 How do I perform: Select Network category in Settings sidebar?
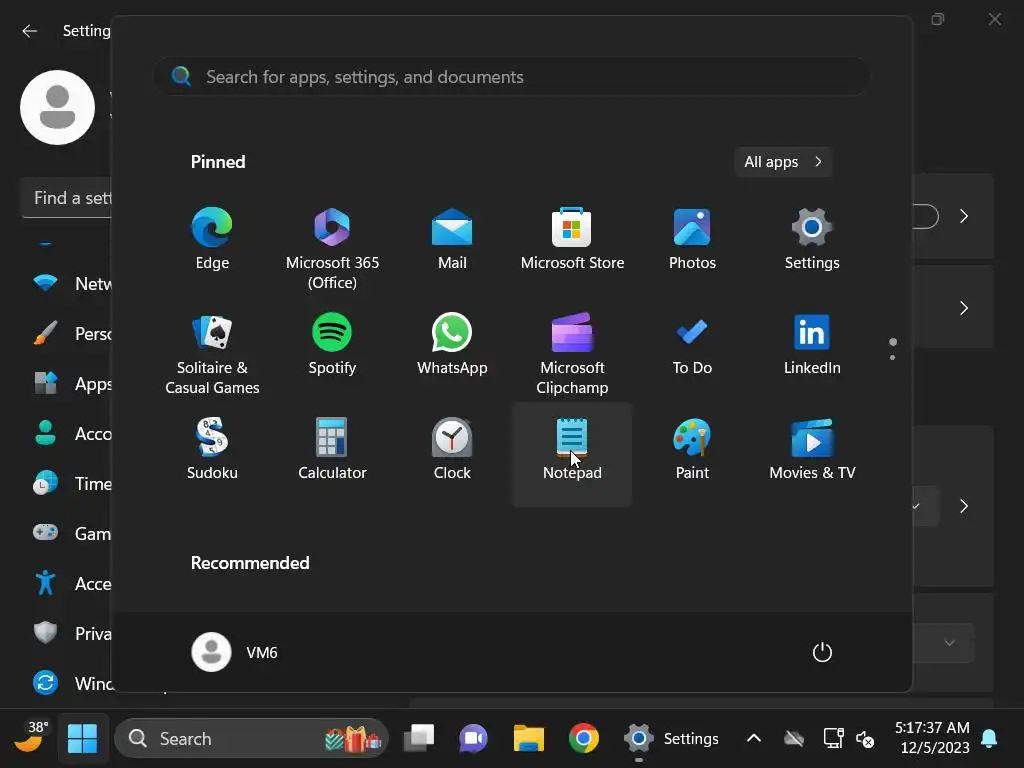pos(72,283)
